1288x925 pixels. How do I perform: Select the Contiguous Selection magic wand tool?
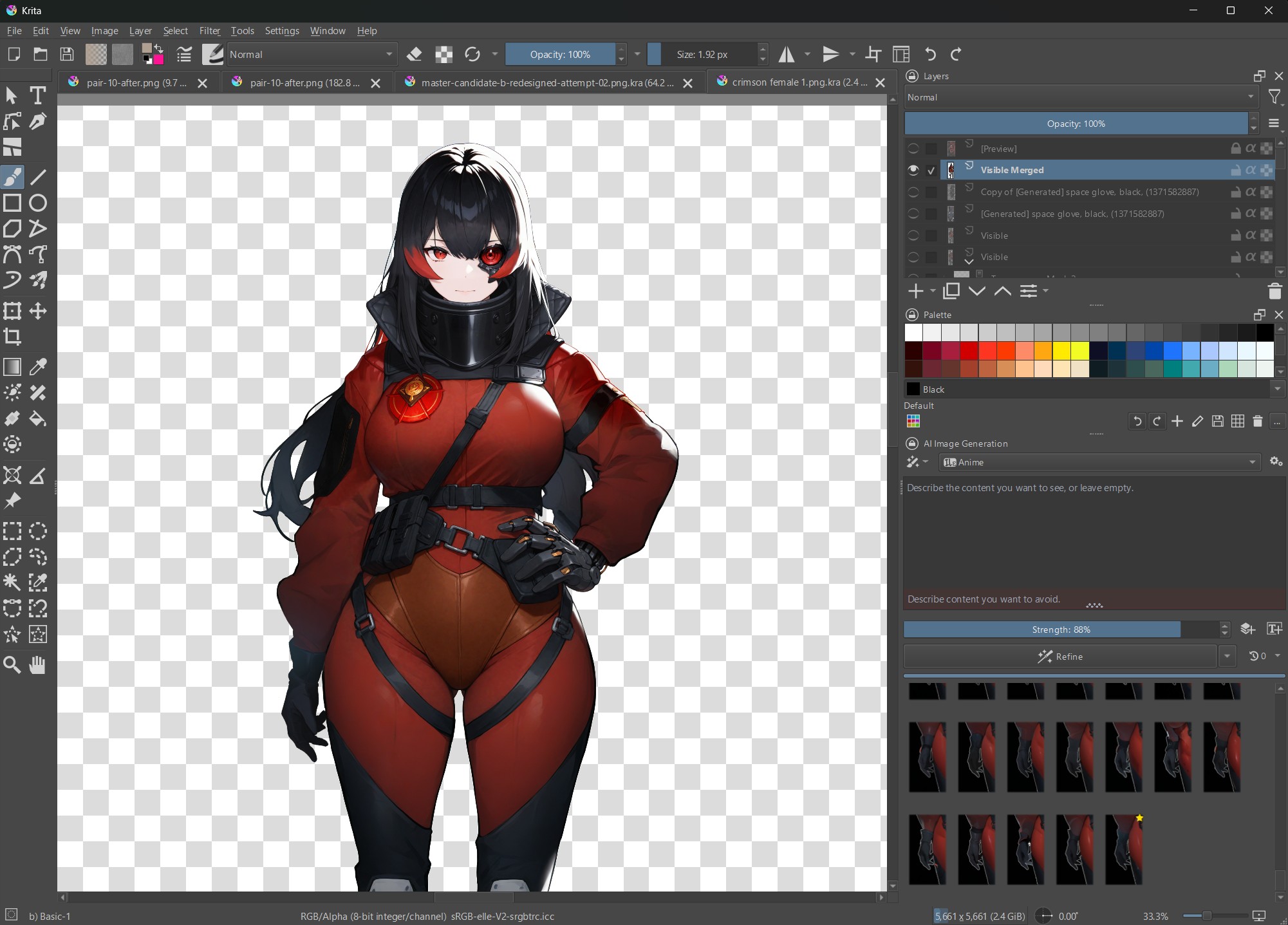[12, 583]
